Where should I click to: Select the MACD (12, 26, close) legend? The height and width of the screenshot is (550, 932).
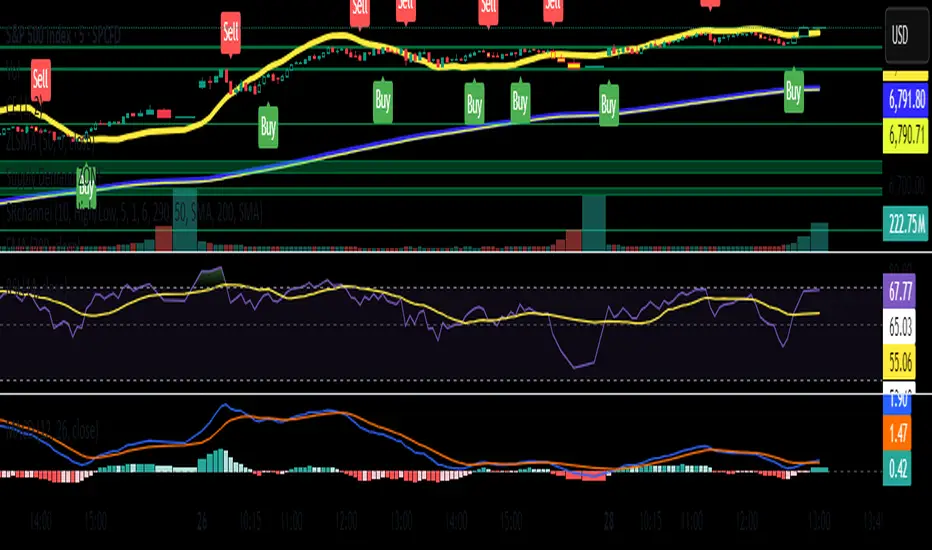point(52,431)
